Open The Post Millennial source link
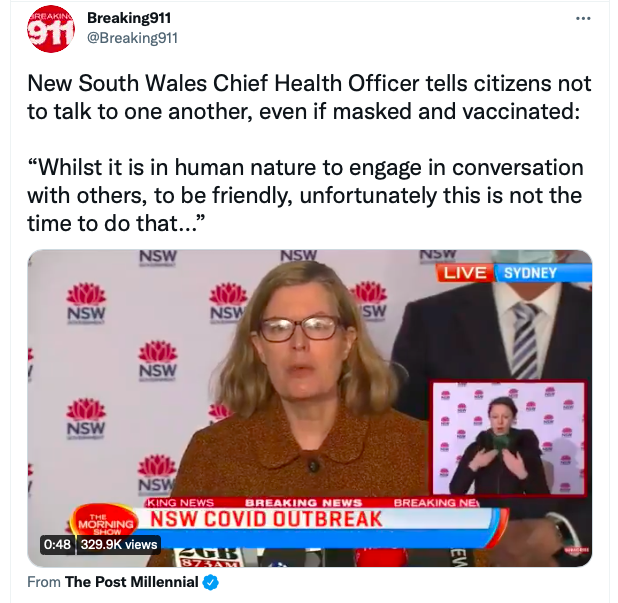 tap(132, 582)
